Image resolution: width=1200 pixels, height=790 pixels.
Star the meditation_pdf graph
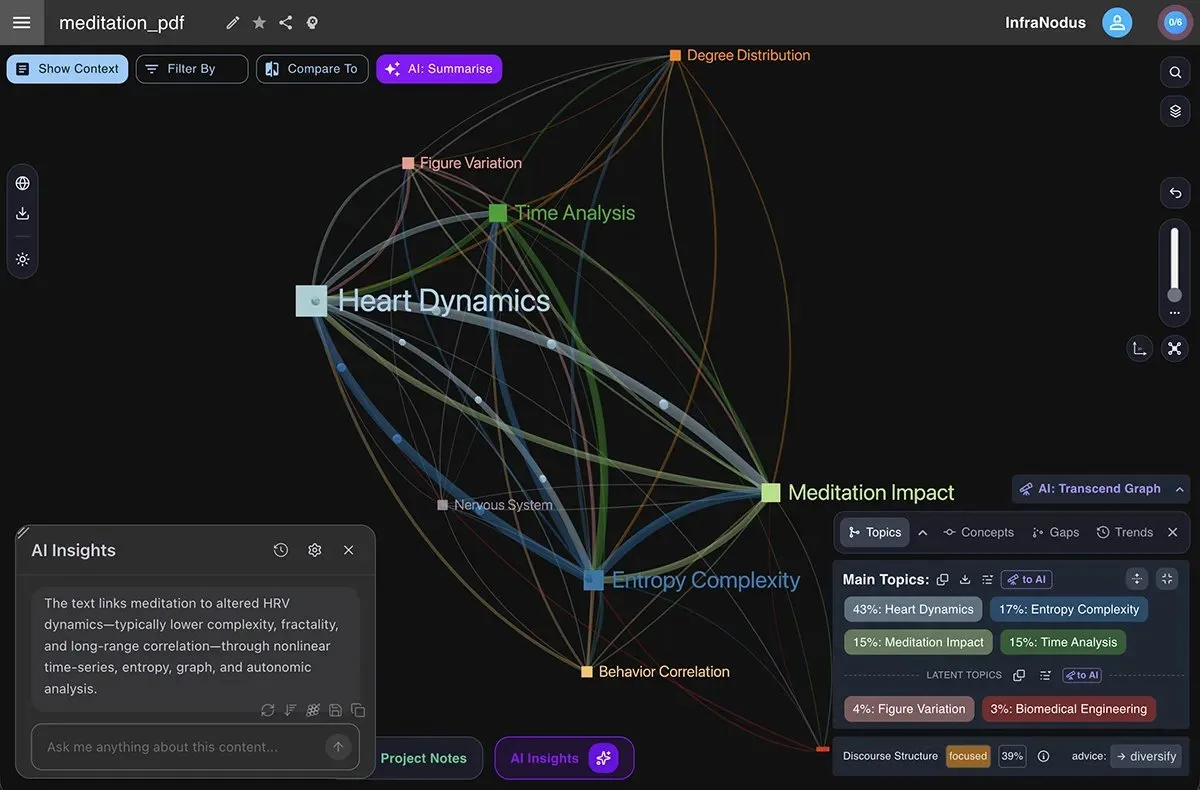[x=259, y=22]
